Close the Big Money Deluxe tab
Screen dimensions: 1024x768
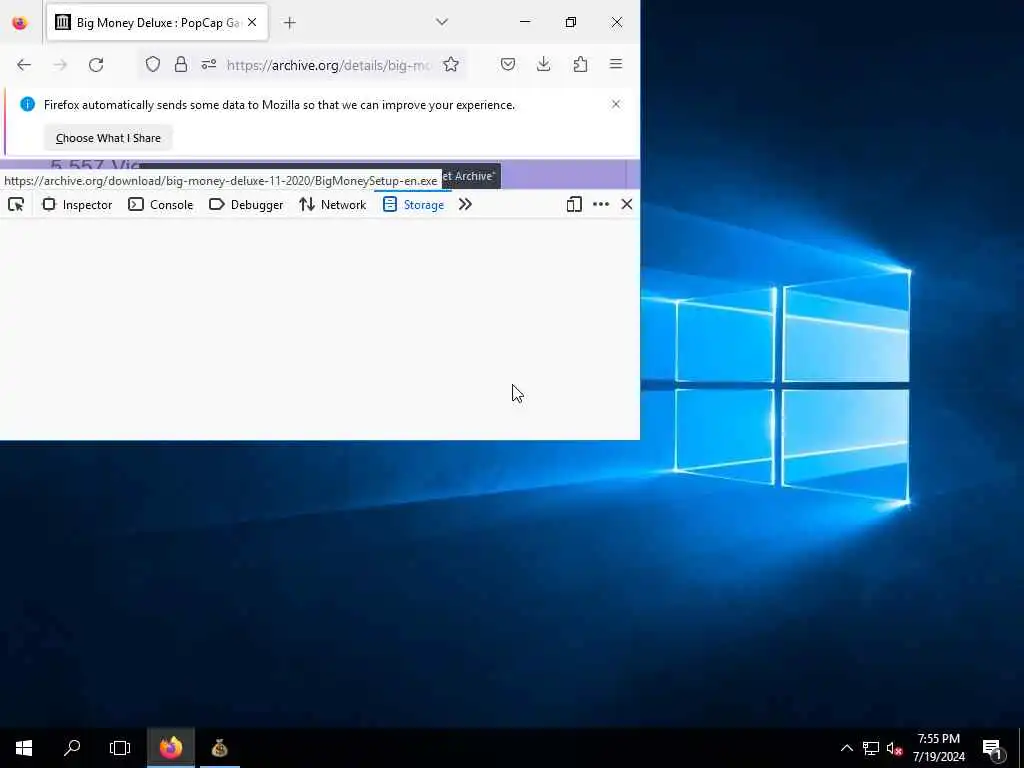click(252, 22)
